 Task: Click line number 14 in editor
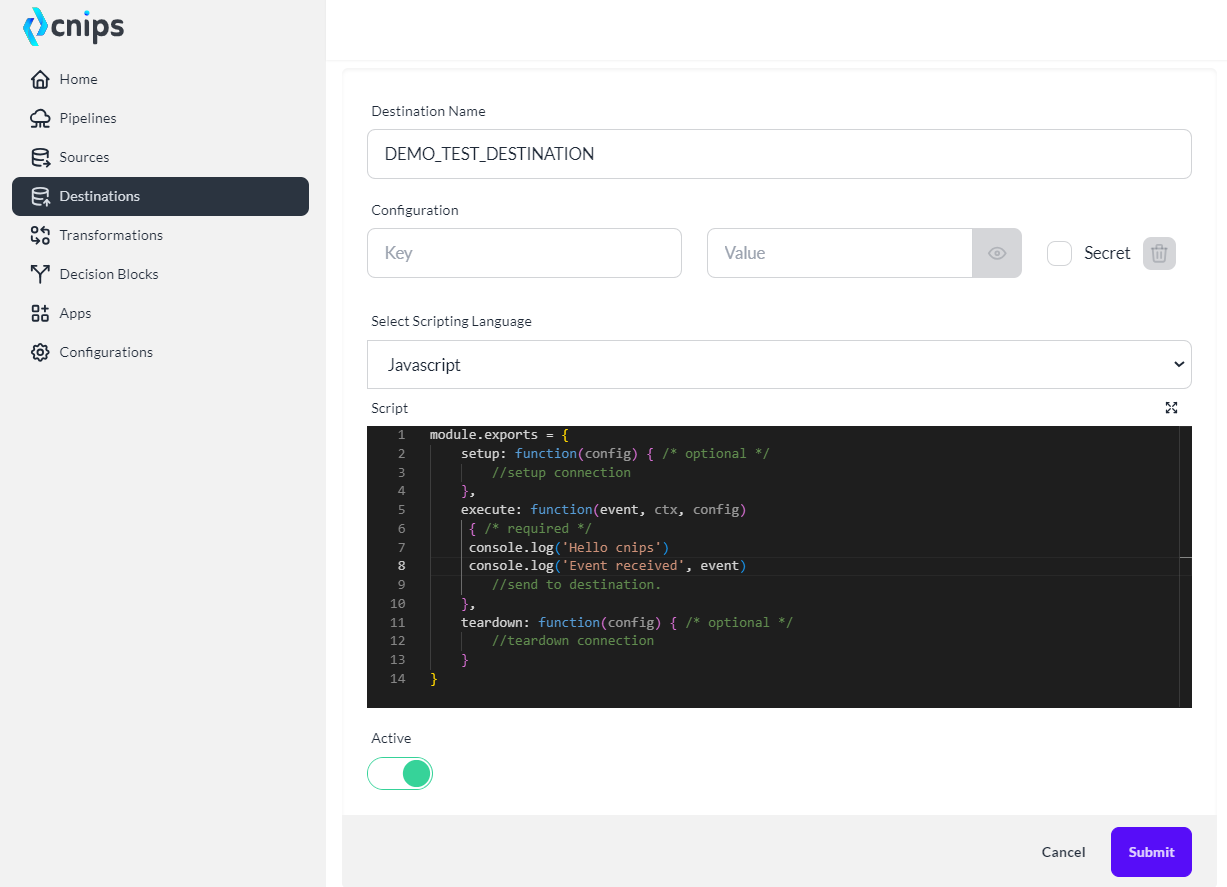pos(398,679)
